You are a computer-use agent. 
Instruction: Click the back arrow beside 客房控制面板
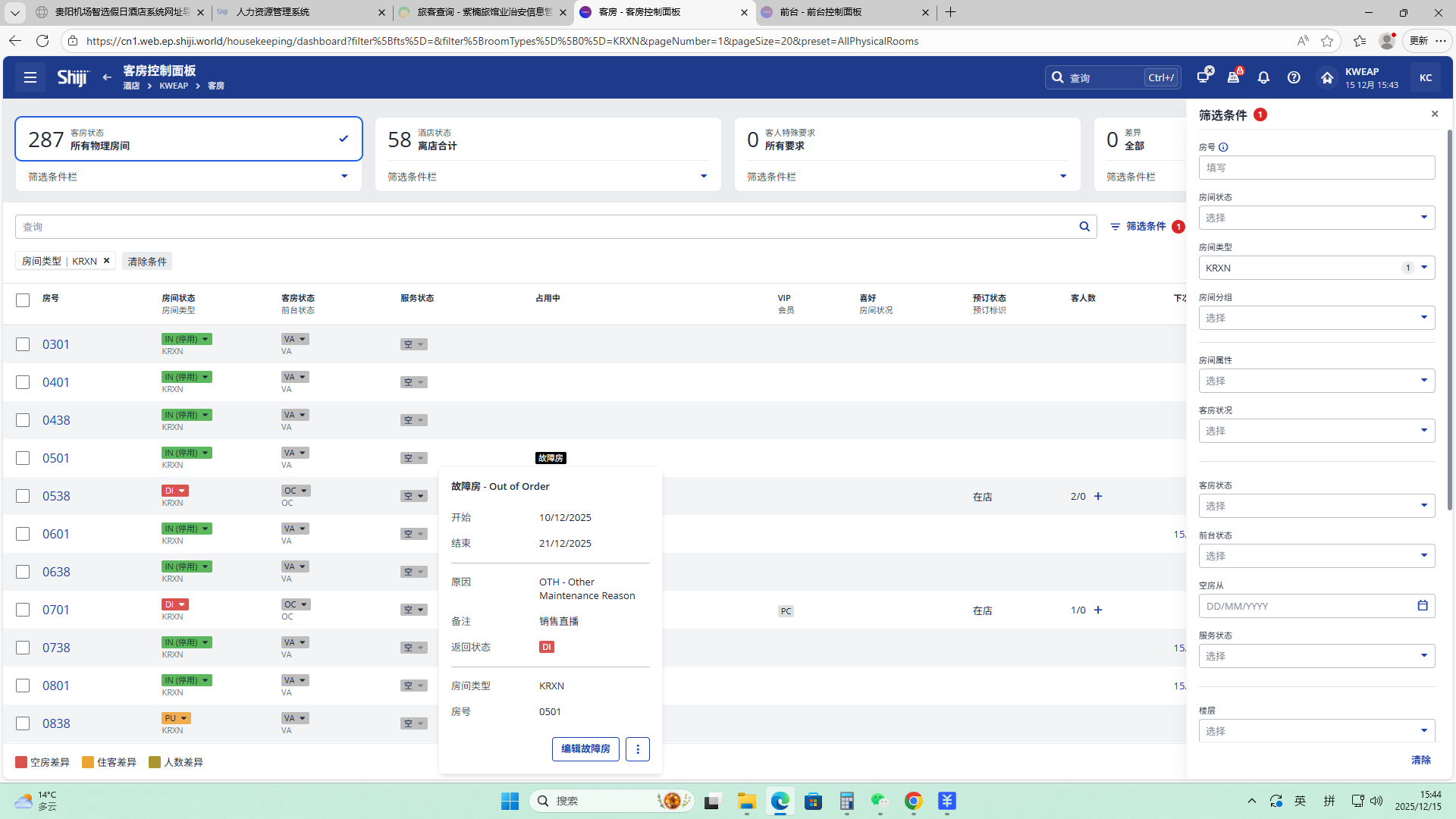[107, 77]
